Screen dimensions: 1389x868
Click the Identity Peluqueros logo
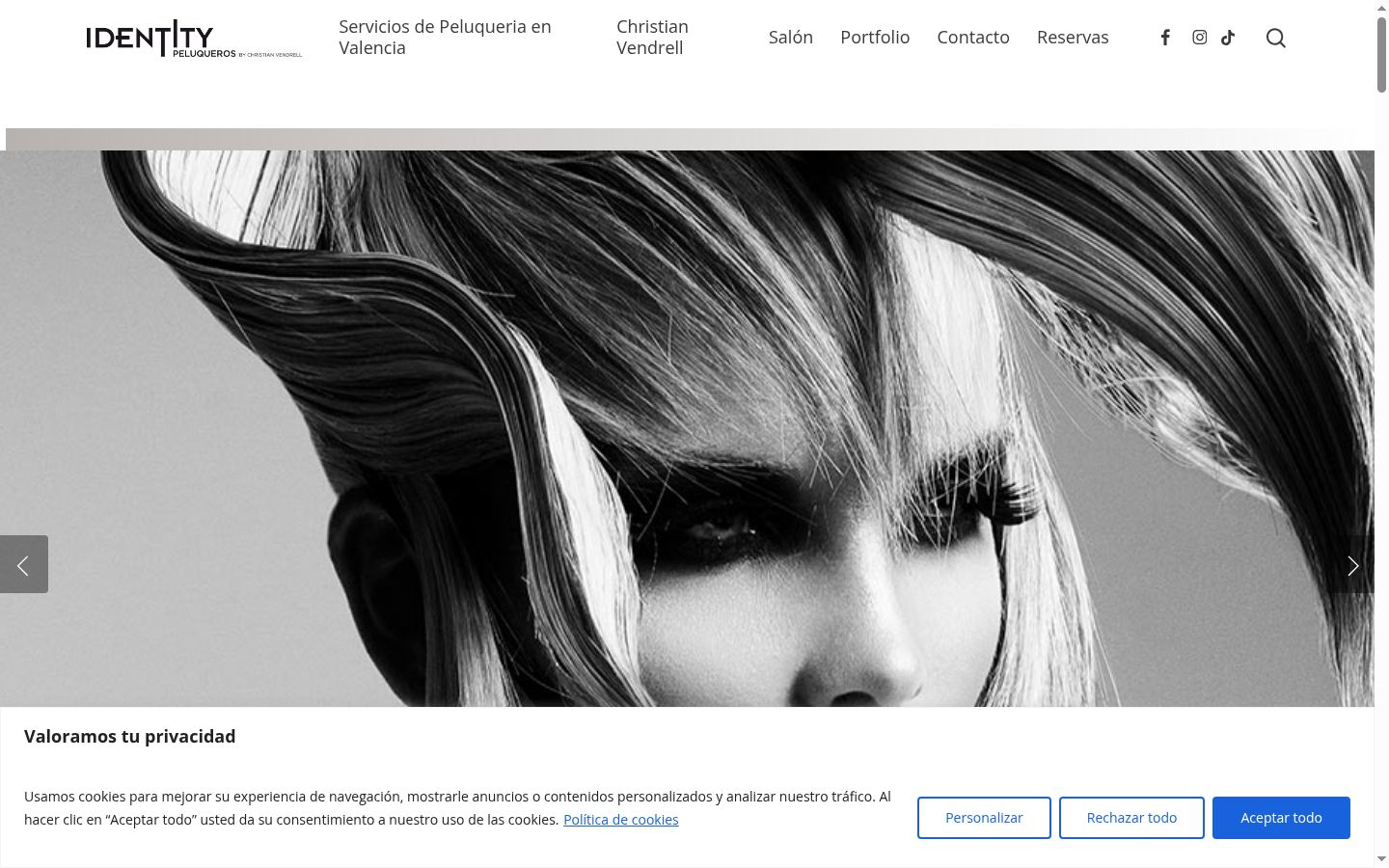tap(194, 39)
